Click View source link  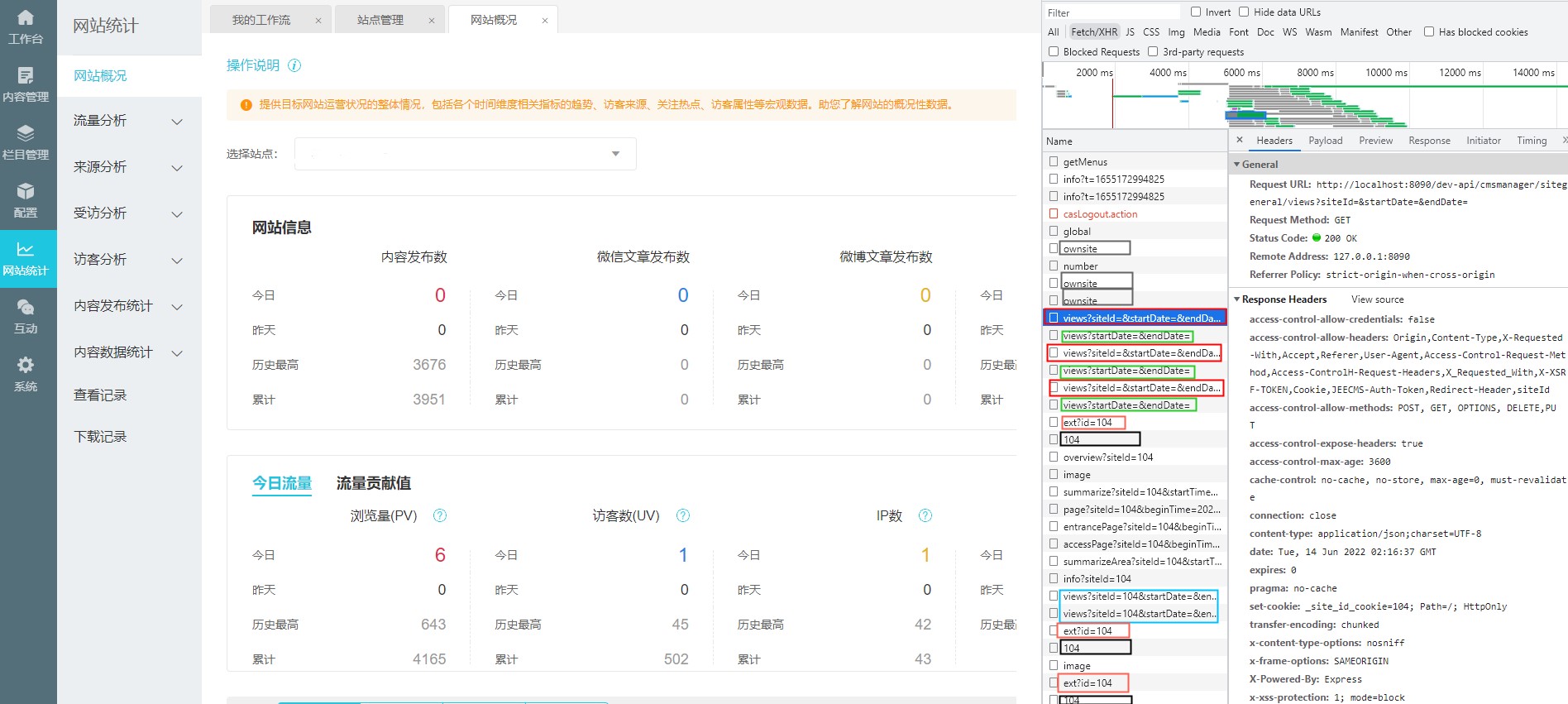1377,299
